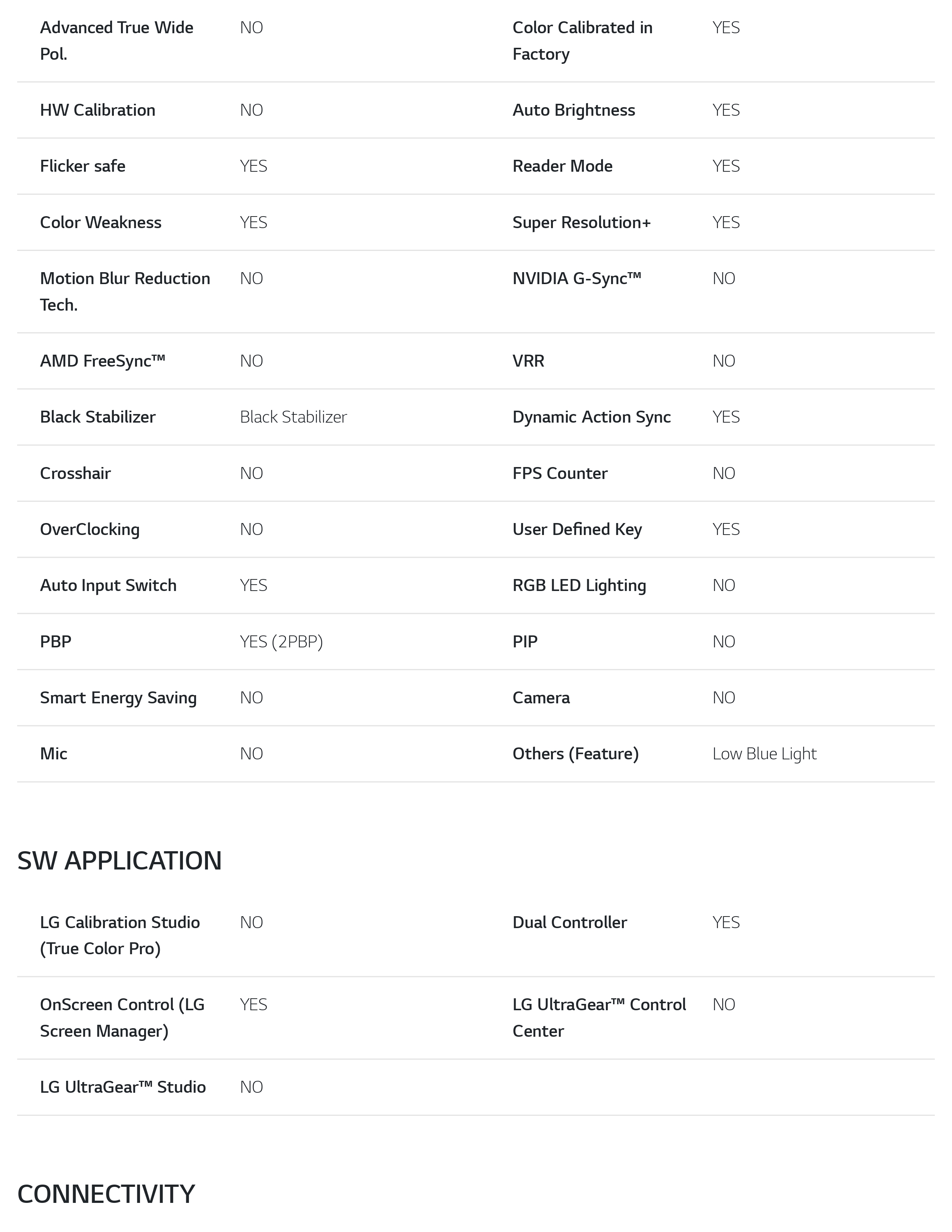Click the CONNECTIVITY section heading
The image size is (952, 1232).
[x=106, y=1194]
